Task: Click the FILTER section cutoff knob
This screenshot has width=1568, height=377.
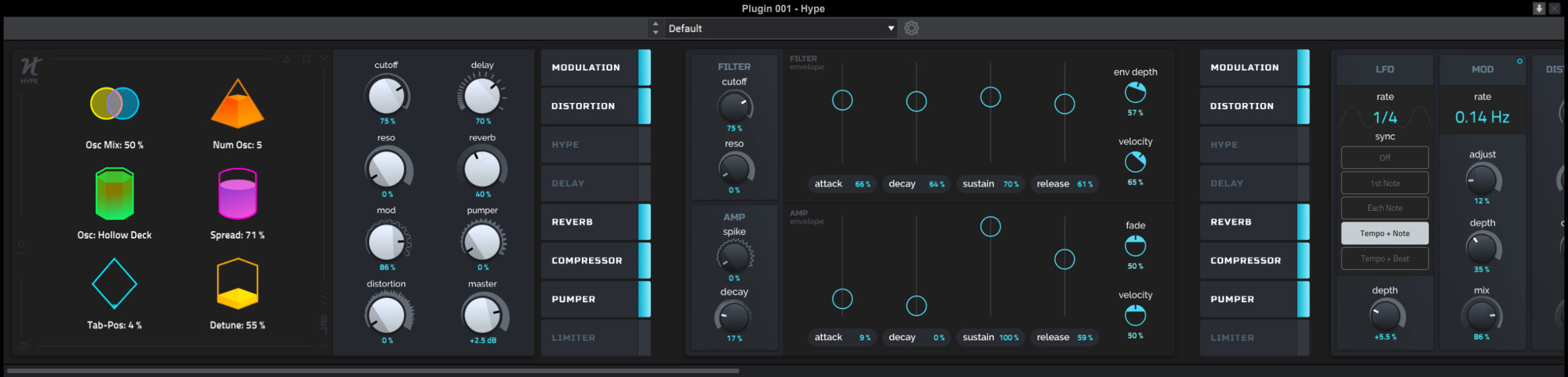Action: [734, 107]
